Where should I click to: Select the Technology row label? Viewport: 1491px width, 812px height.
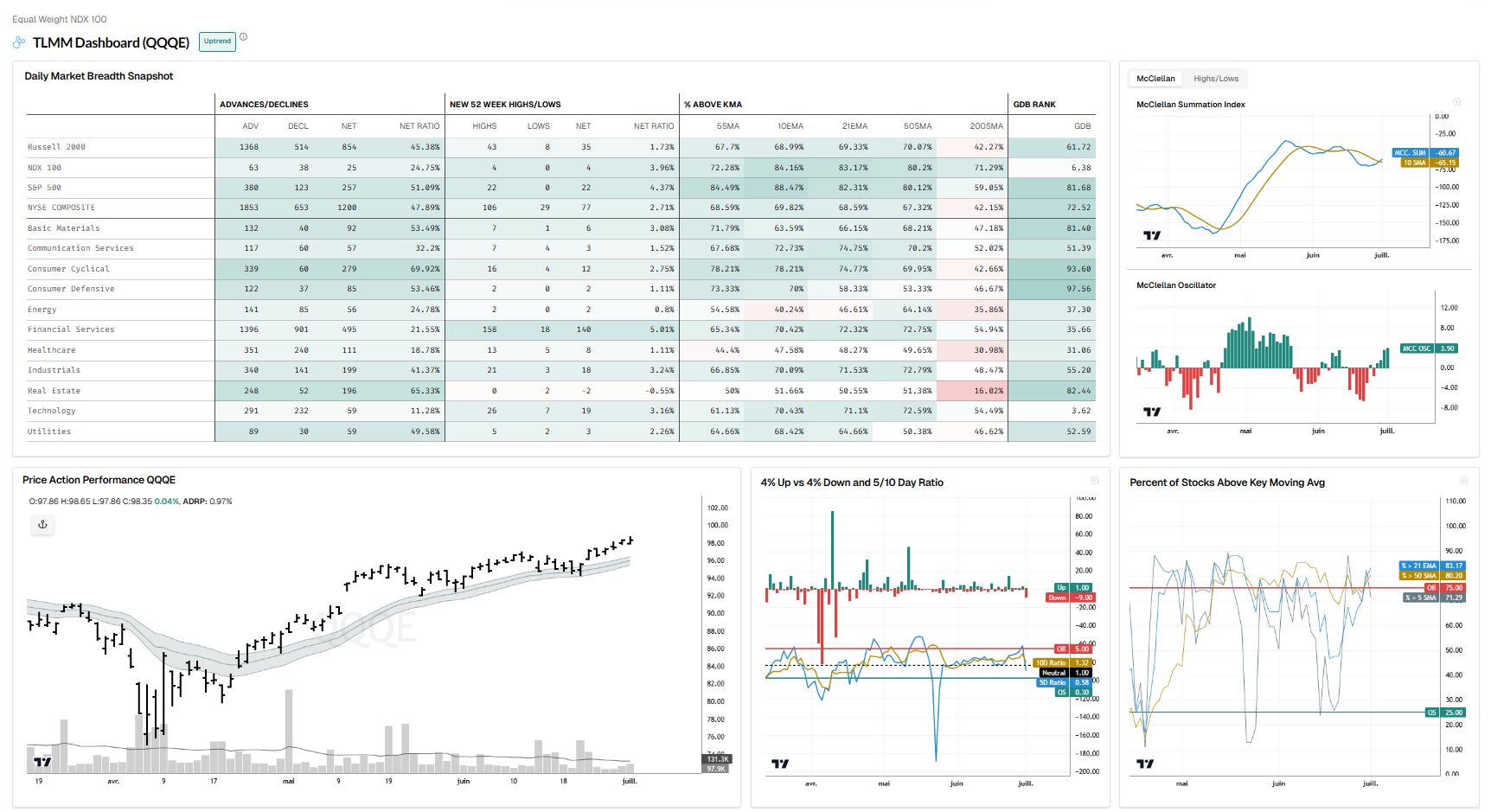[51, 411]
